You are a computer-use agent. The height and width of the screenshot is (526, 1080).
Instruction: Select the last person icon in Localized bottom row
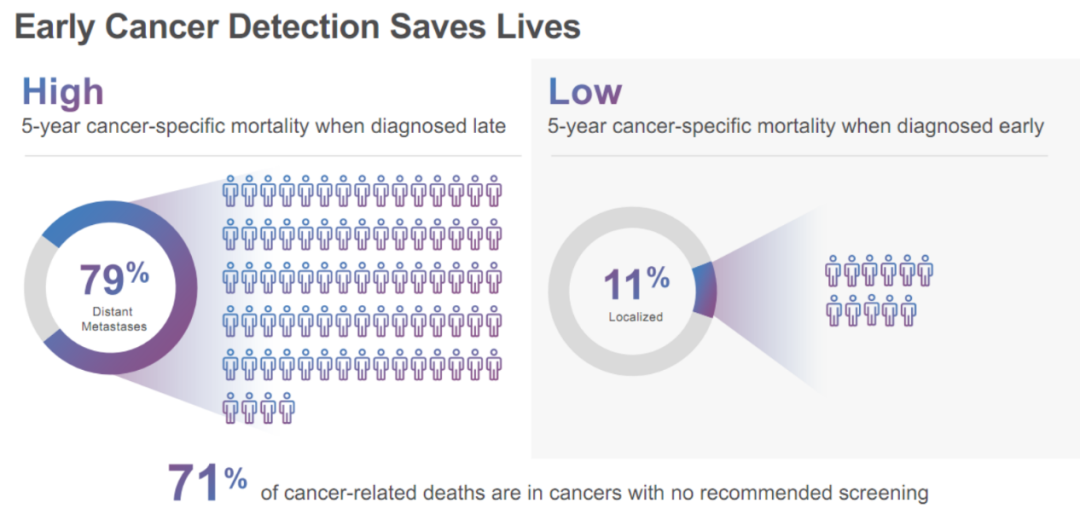coord(908,311)
